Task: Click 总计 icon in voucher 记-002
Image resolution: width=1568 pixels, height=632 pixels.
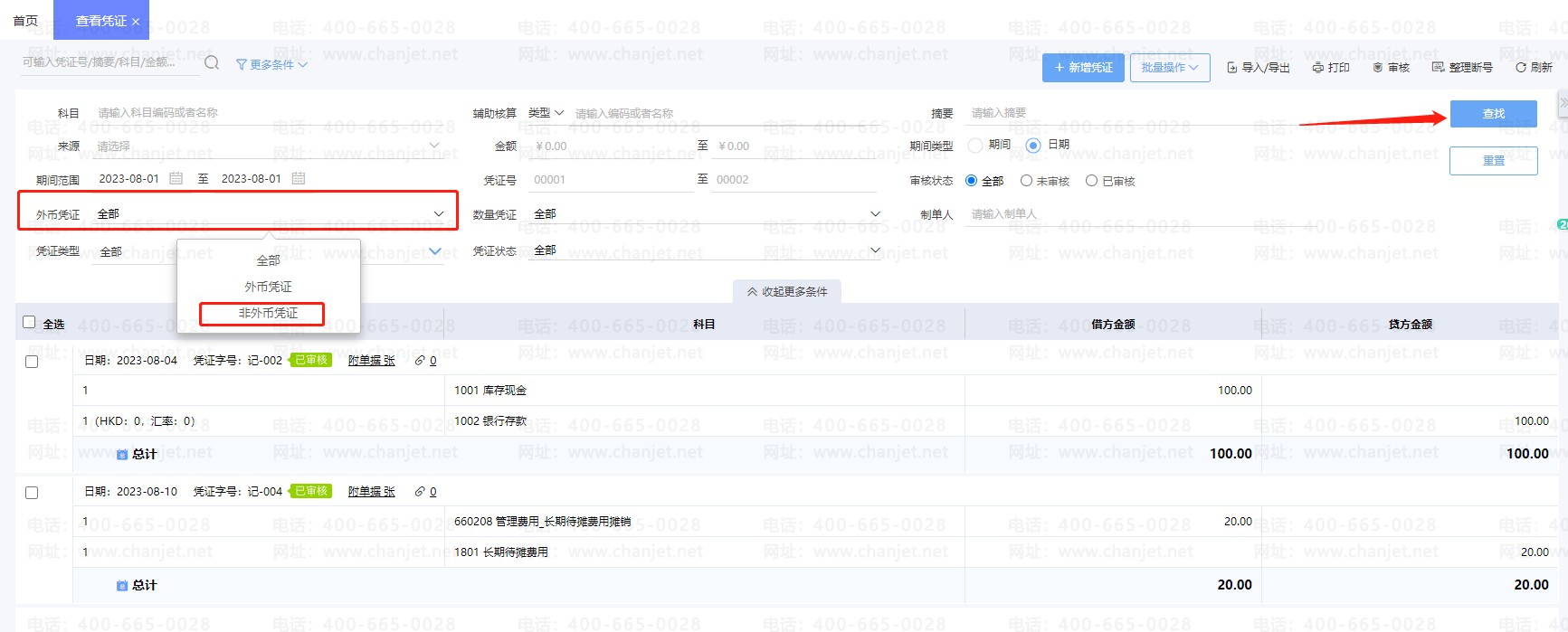Action: pos(122,455)
